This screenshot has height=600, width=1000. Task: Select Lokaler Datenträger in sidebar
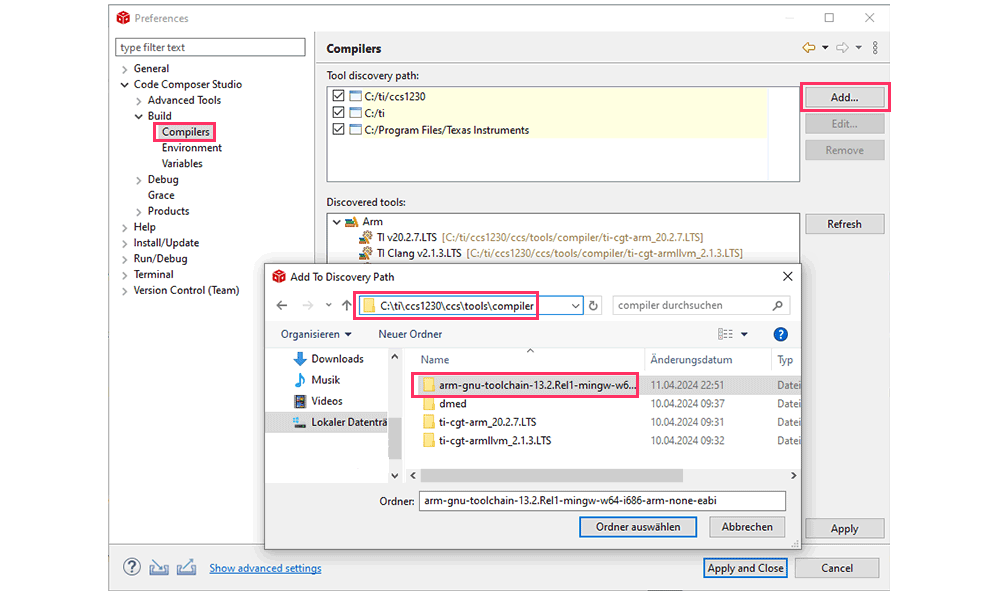[339, 422]
